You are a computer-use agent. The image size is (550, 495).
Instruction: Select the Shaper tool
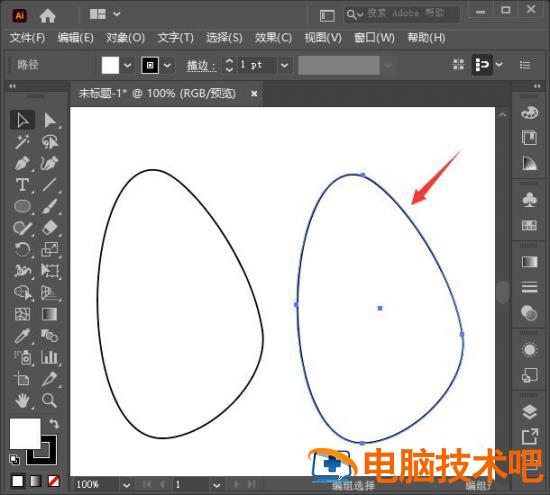(22, 228)
